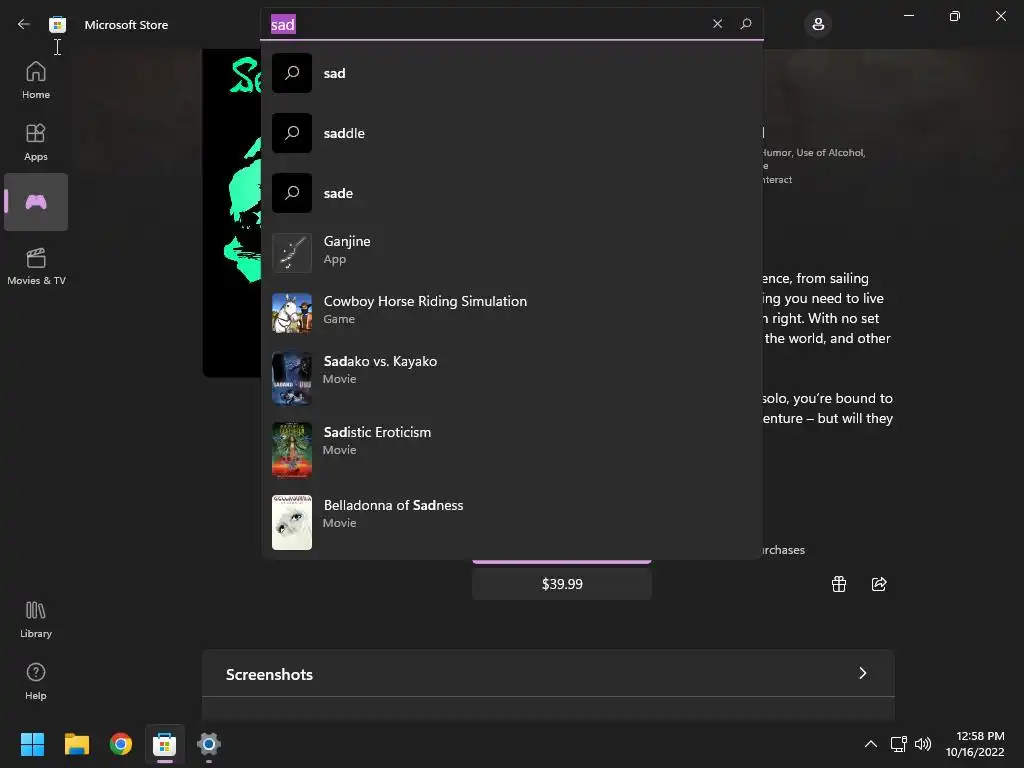Click the Sadako vs. Kayako poster thumbnail

tap(292, 378)
